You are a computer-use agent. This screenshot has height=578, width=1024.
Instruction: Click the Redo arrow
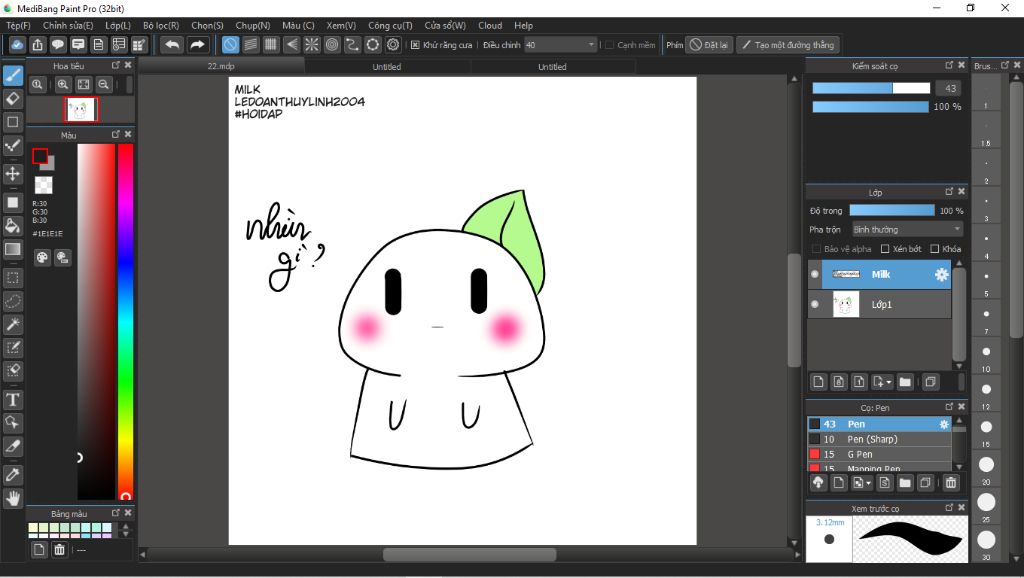197,44
